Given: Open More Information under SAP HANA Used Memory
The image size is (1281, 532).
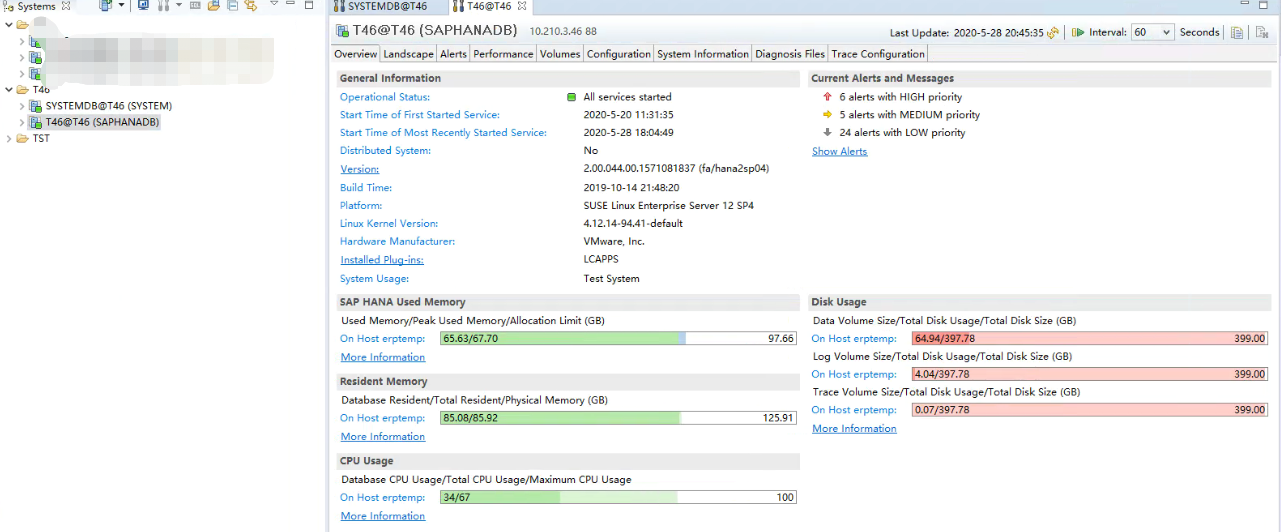Looking at the screenshot, I should (383, 357).
